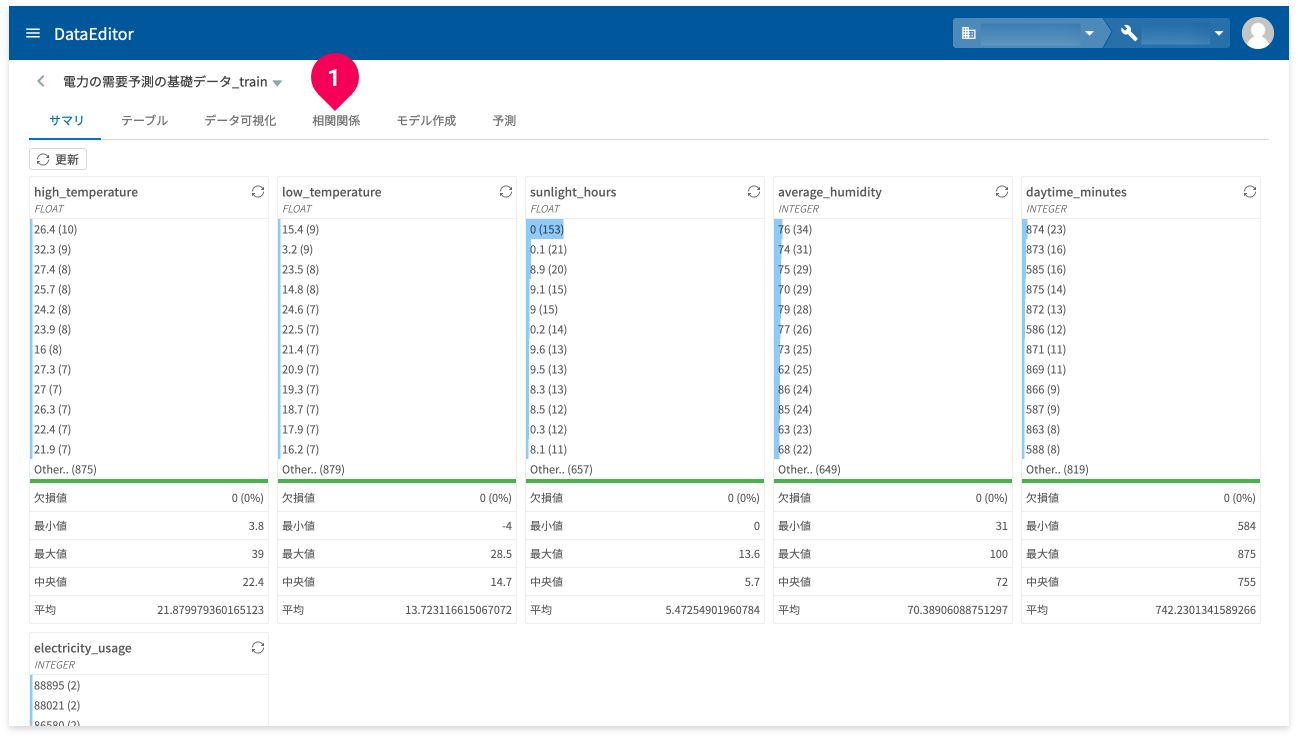Open the hamburger navigation menu

33,33
